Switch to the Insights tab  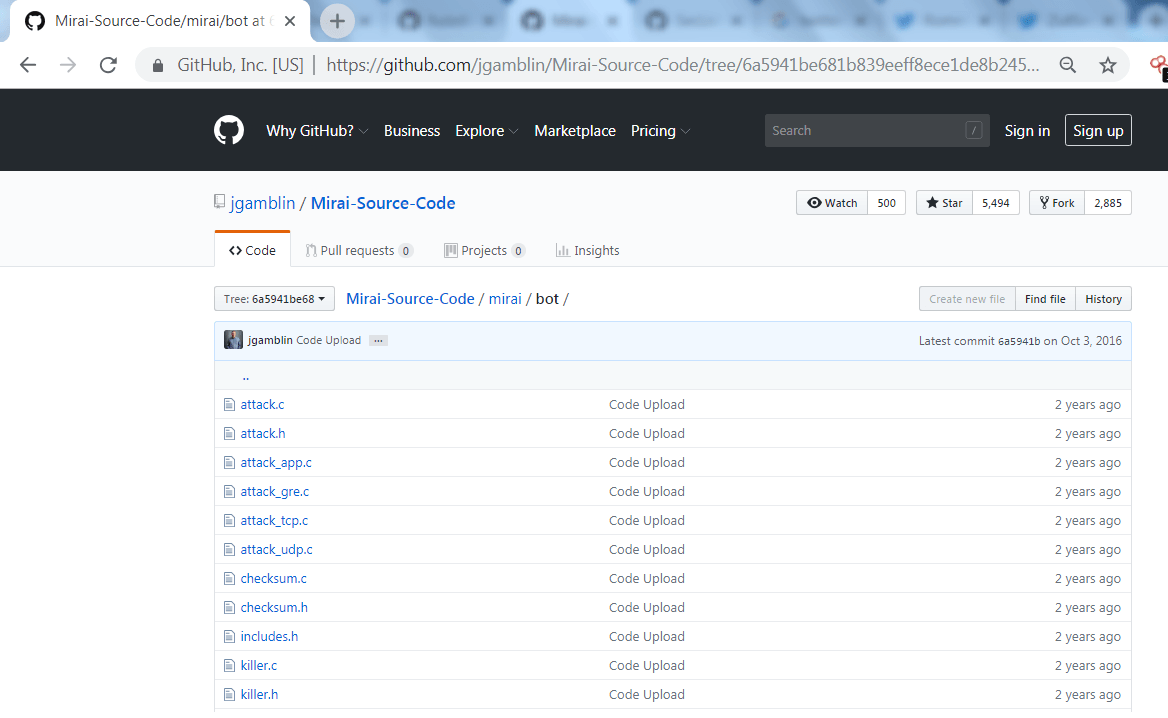pyautogui.click(x=588, y=250)
